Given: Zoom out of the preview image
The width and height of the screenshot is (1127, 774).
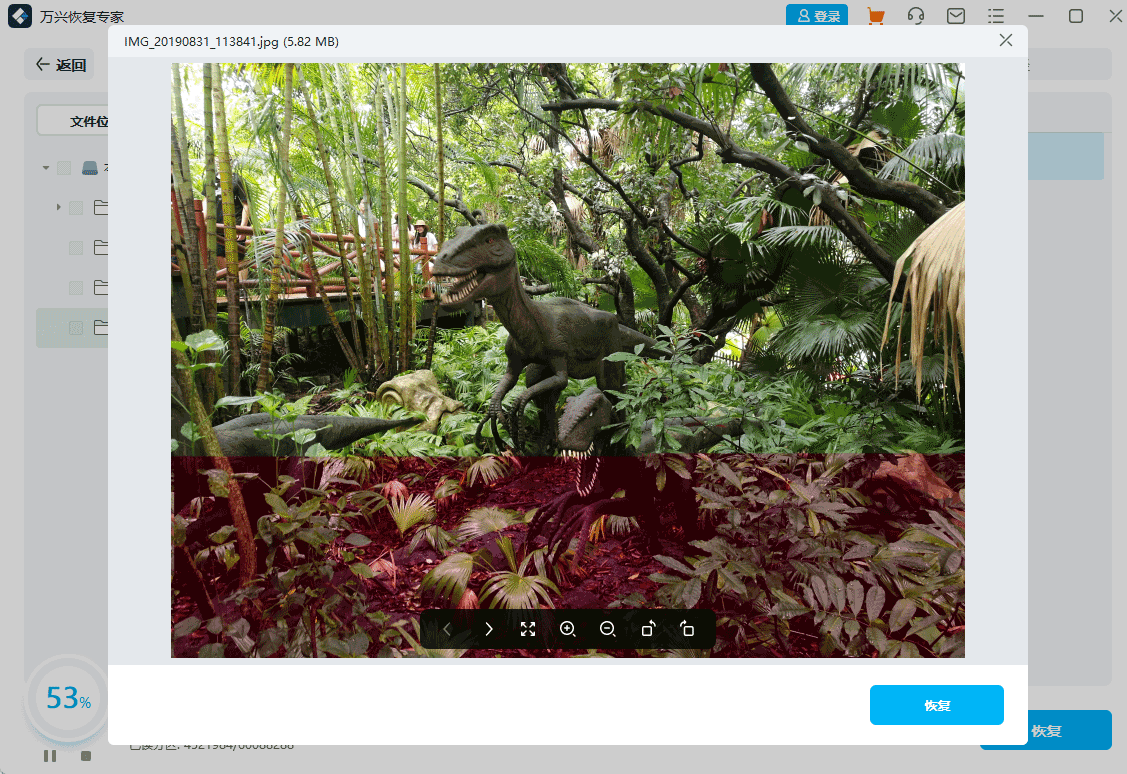Looking at the screenshot, I should [x=608, y=629].
